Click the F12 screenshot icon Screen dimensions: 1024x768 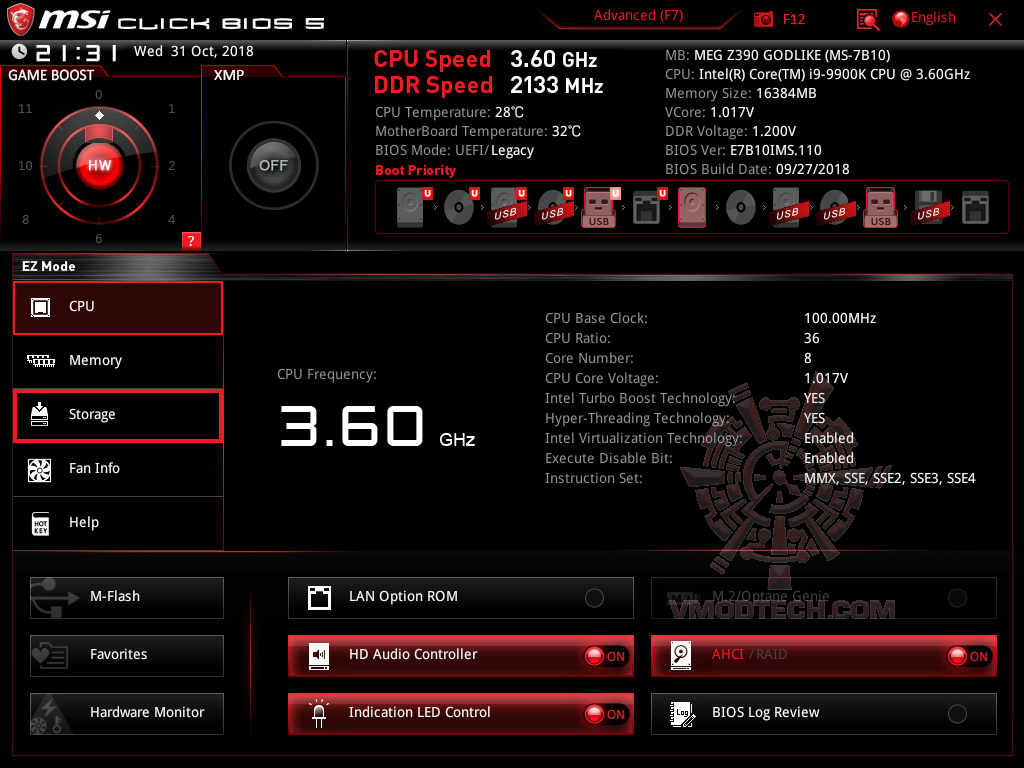click(762, 18)
